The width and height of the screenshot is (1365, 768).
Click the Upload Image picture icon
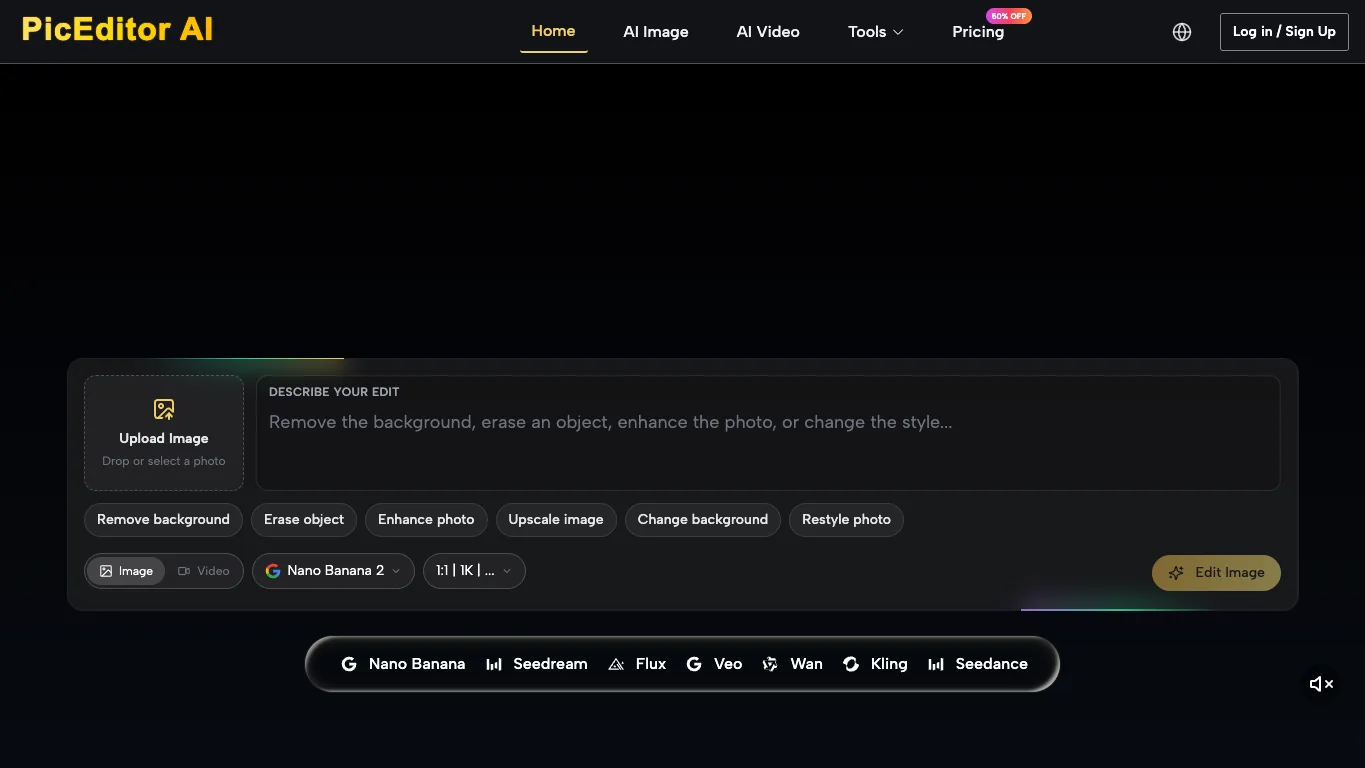(x=164, y=409)
